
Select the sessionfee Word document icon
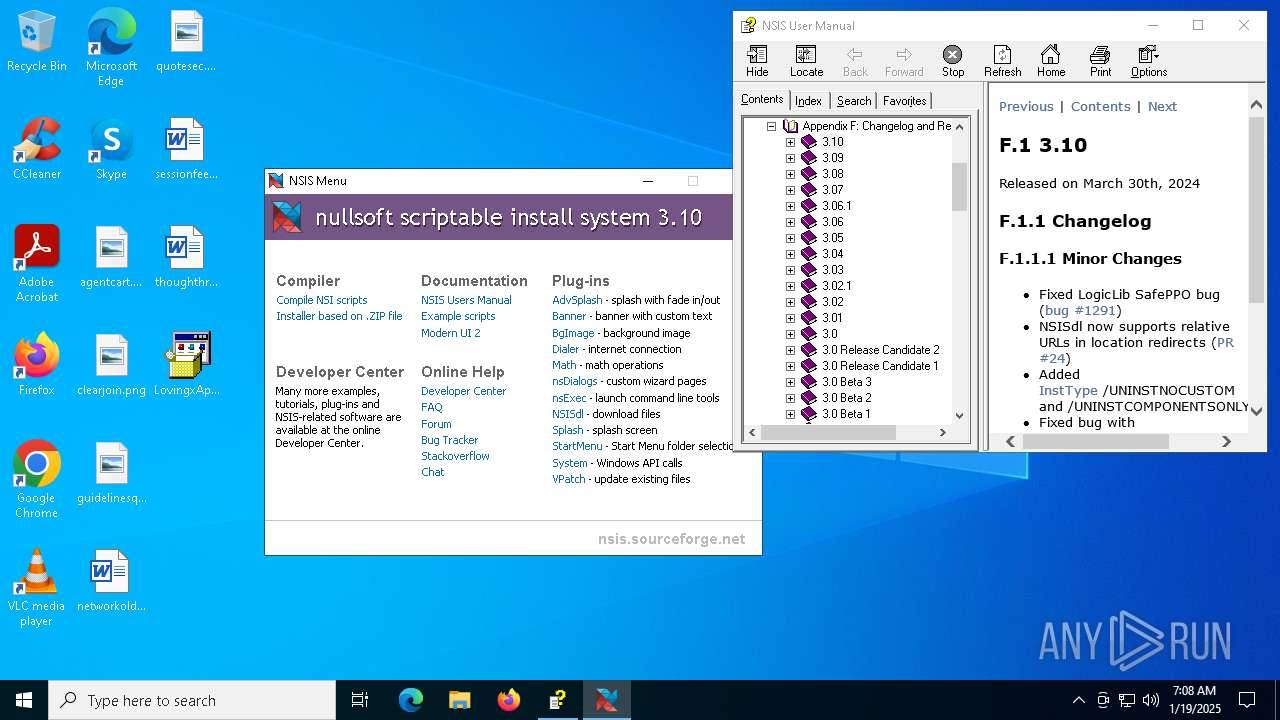[x=187, y=149]
